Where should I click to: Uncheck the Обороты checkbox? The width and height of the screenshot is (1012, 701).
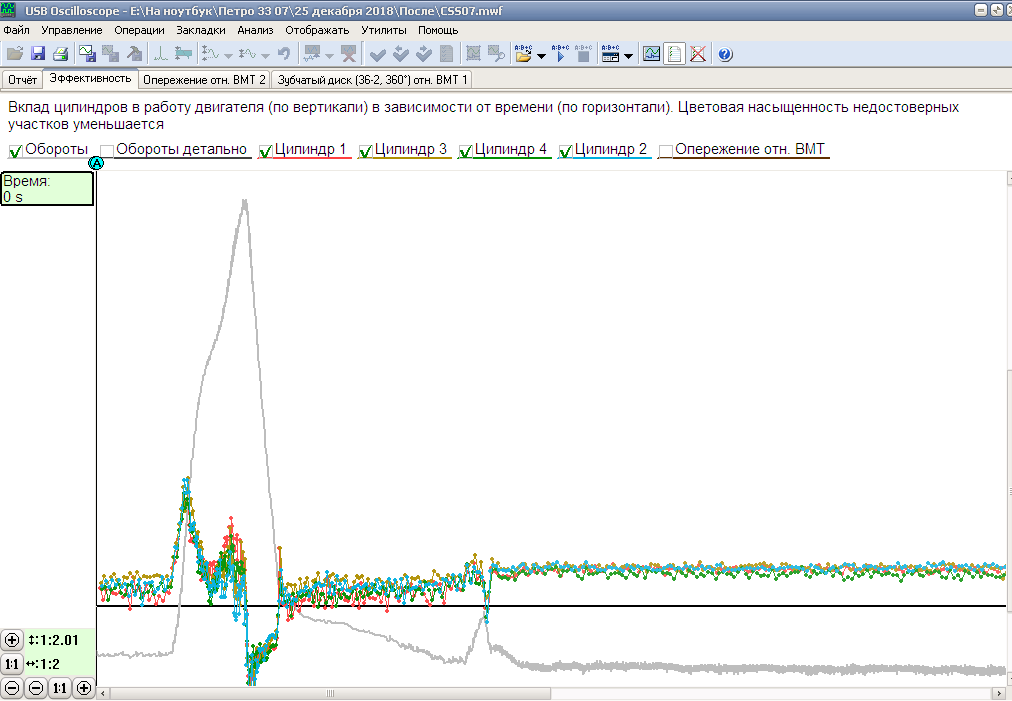tap(16, 151)
